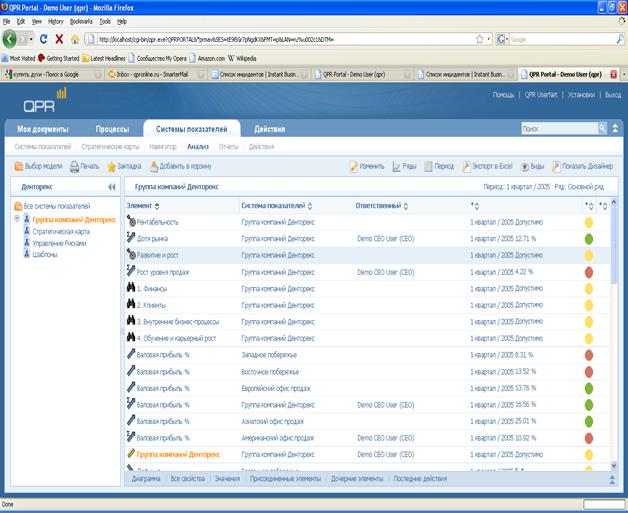628x513 pixels.
Task: Click the Выход logout link
Action: click(x=613, y=95)
